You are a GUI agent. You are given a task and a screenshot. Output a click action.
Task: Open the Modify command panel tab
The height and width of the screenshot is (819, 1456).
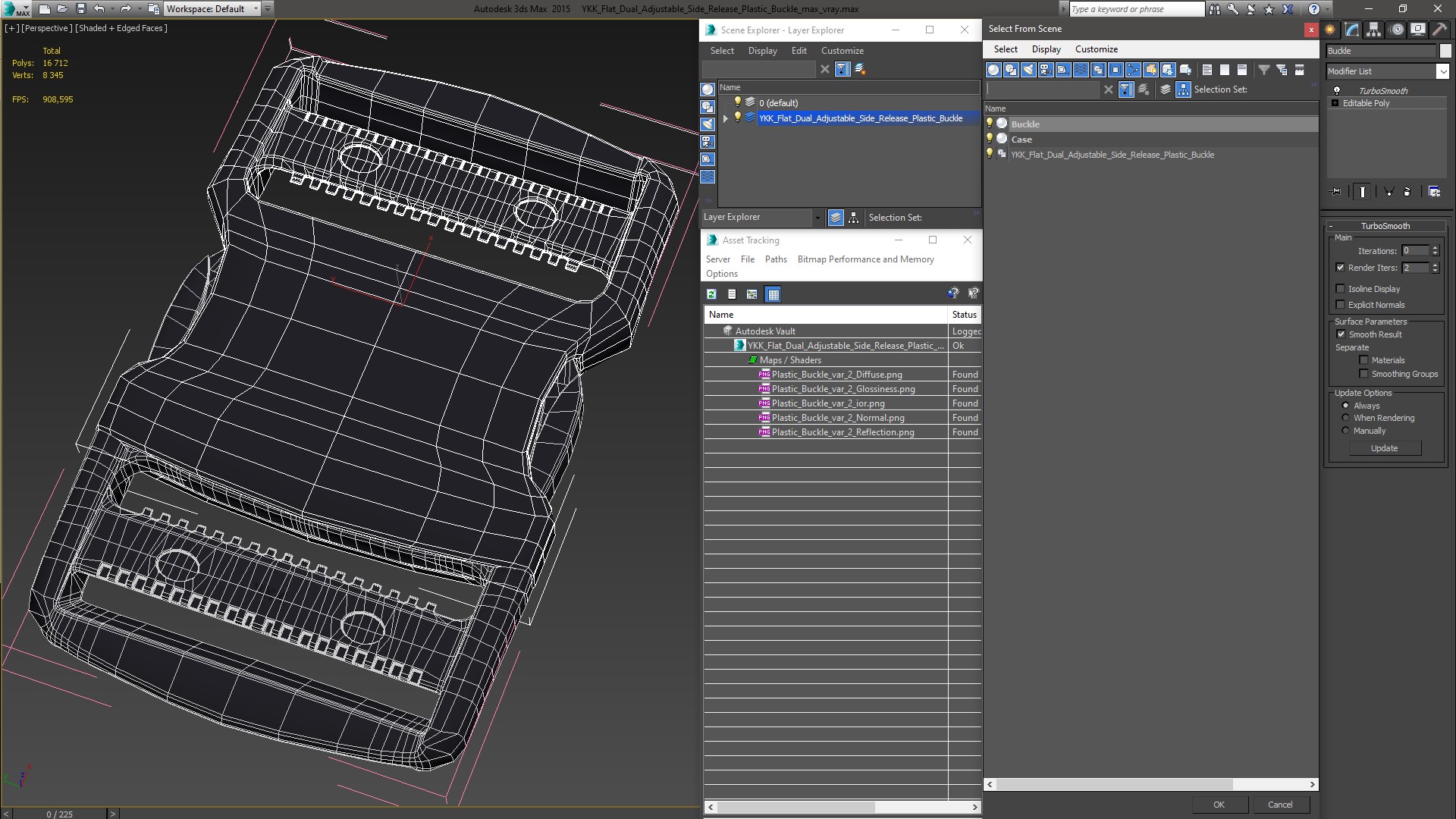(1352, 30)
